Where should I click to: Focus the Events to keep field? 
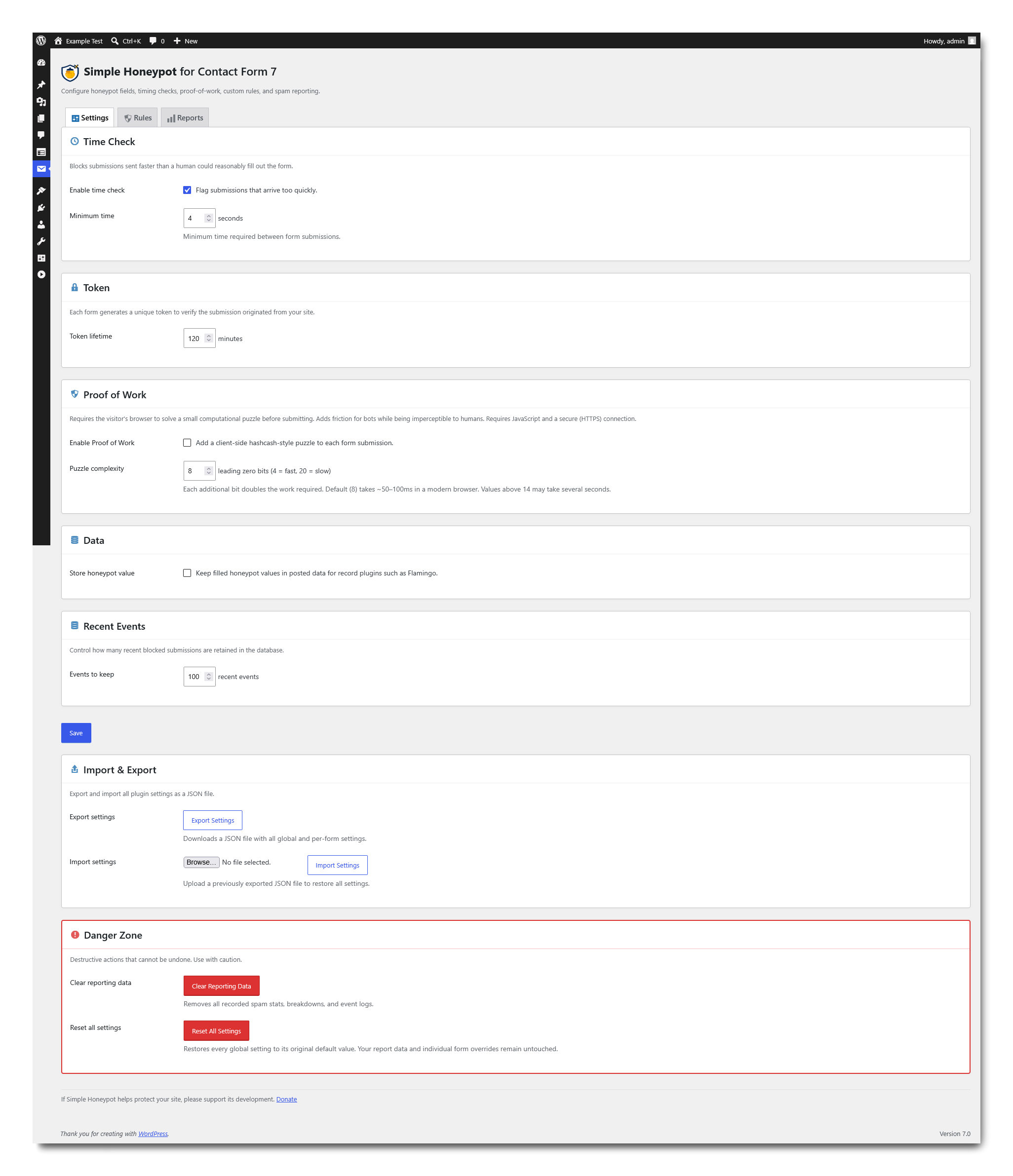coord(199,677)
